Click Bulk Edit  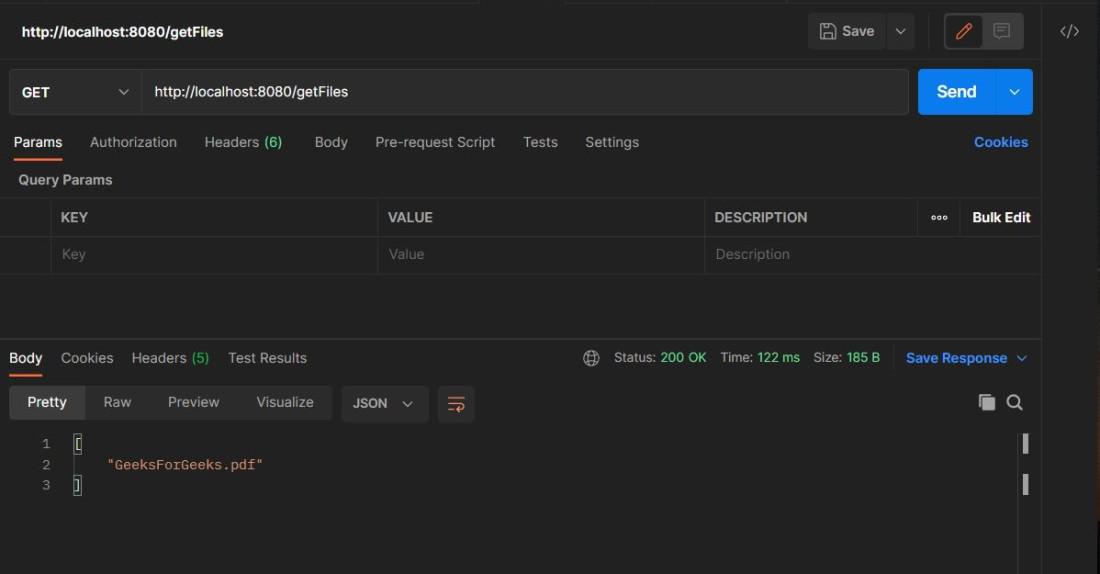click(1001, 218)
